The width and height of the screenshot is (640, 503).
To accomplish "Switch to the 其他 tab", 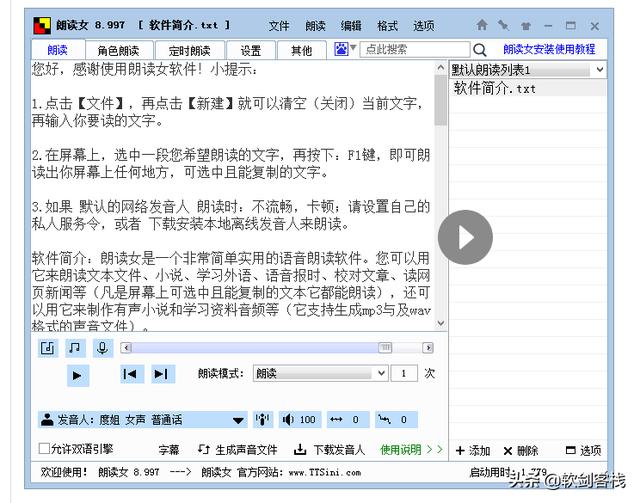I will click(302, 50).
